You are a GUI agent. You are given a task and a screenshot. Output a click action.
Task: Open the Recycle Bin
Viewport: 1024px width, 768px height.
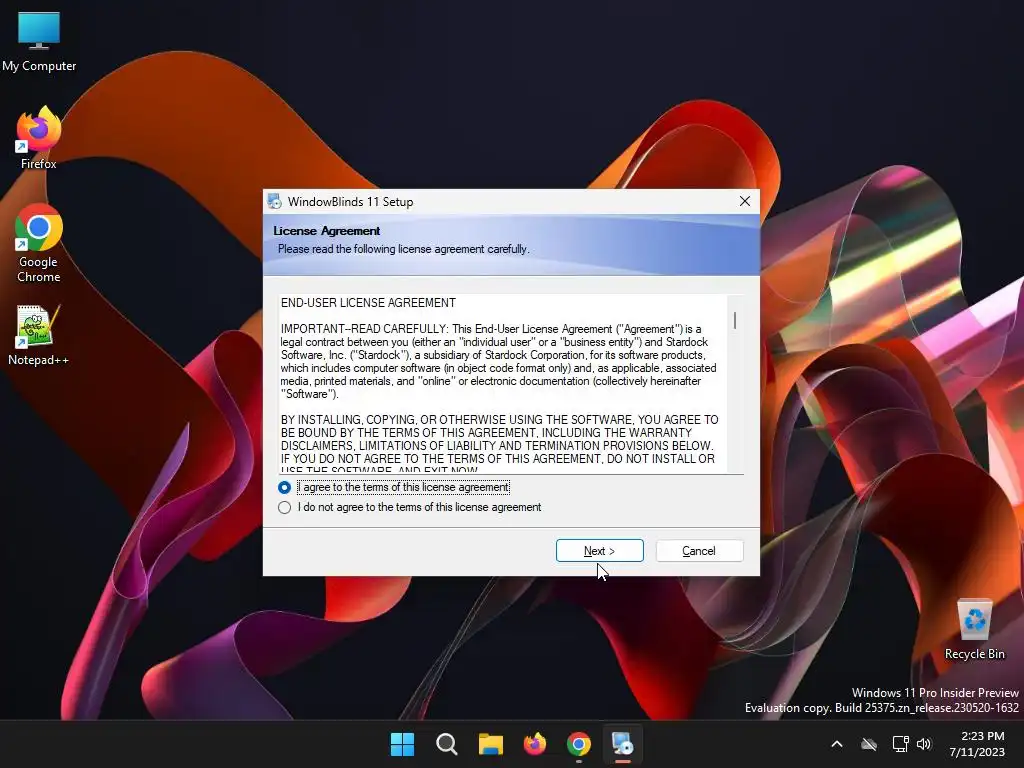(974, 630)
